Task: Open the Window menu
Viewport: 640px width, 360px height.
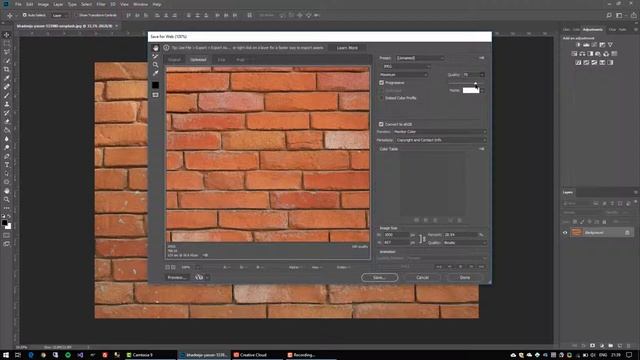Action: (140, 4)
